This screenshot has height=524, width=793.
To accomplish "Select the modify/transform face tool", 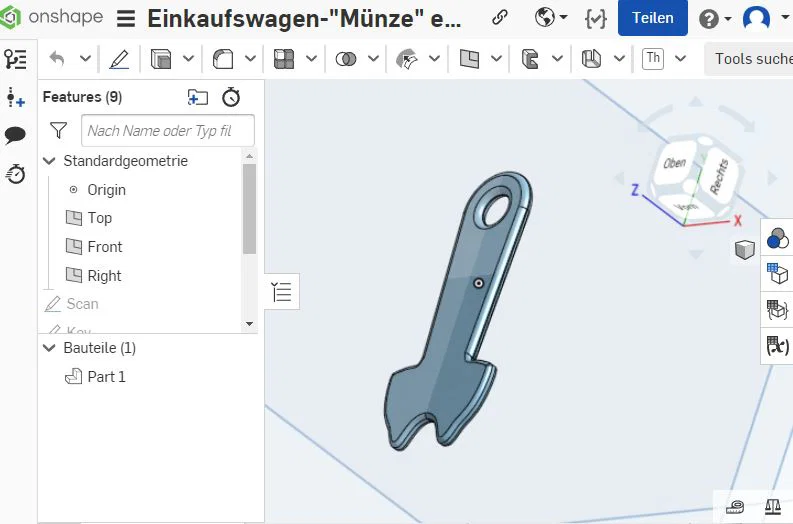I will [x=407, y=59].
